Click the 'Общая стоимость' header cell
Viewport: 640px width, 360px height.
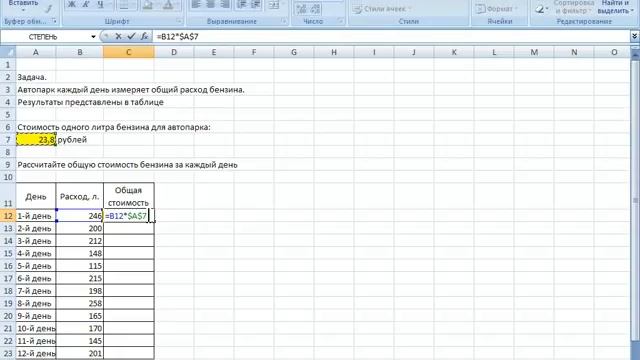click(129, 196)
